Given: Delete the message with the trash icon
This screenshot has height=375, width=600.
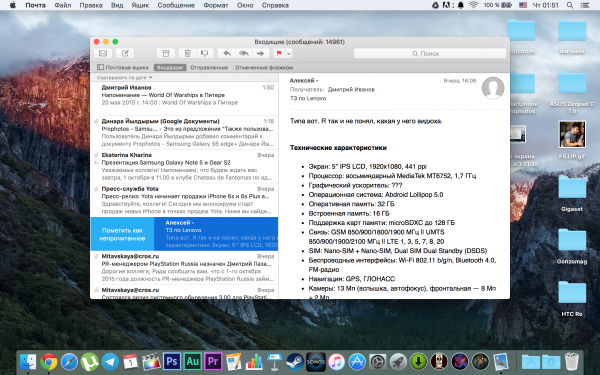Looking at the screenshot, I should tap(188, 54).
